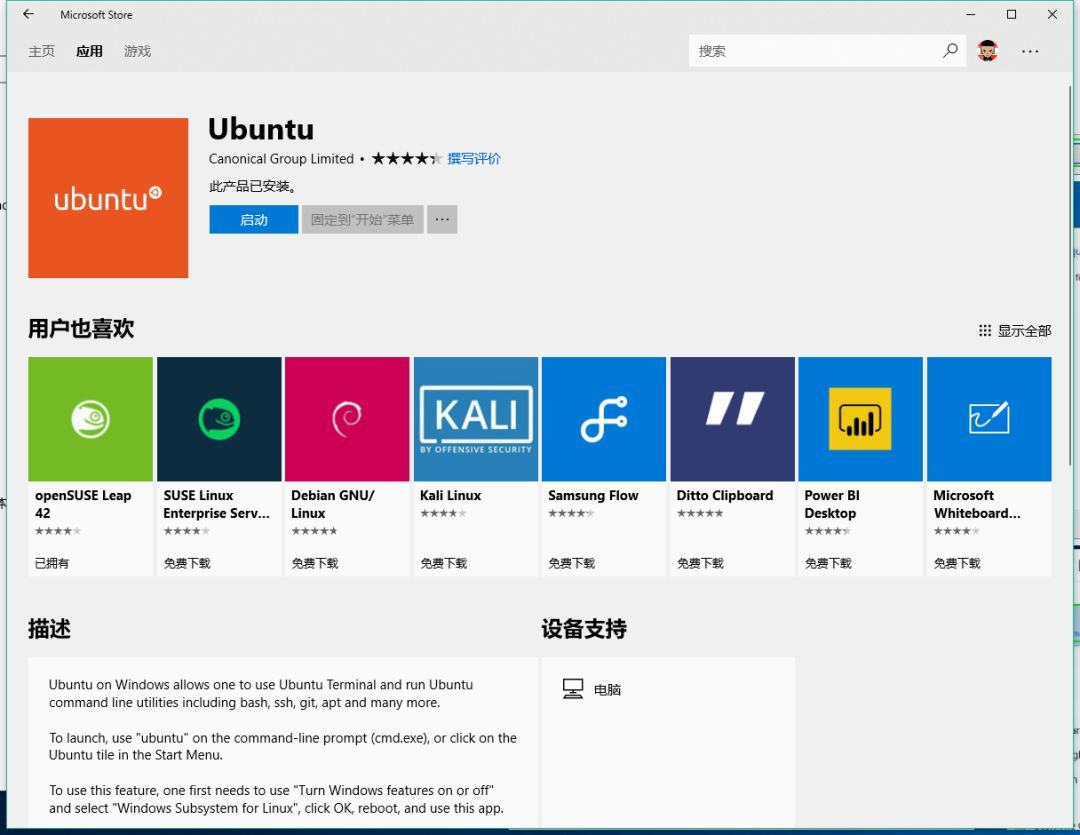Click the search magnifier icon
This screenshot has width=1080, height=835.
950,50
